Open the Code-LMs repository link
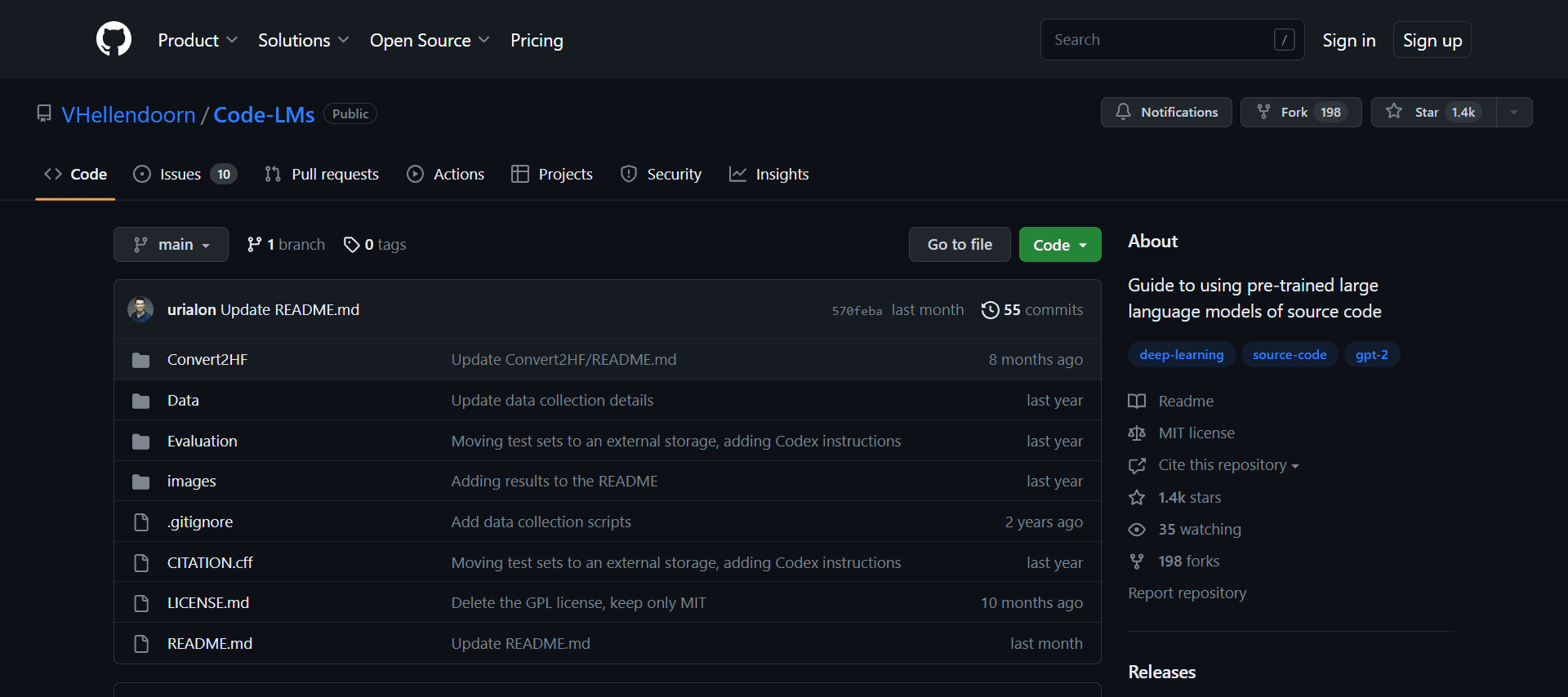 [264, 114]
